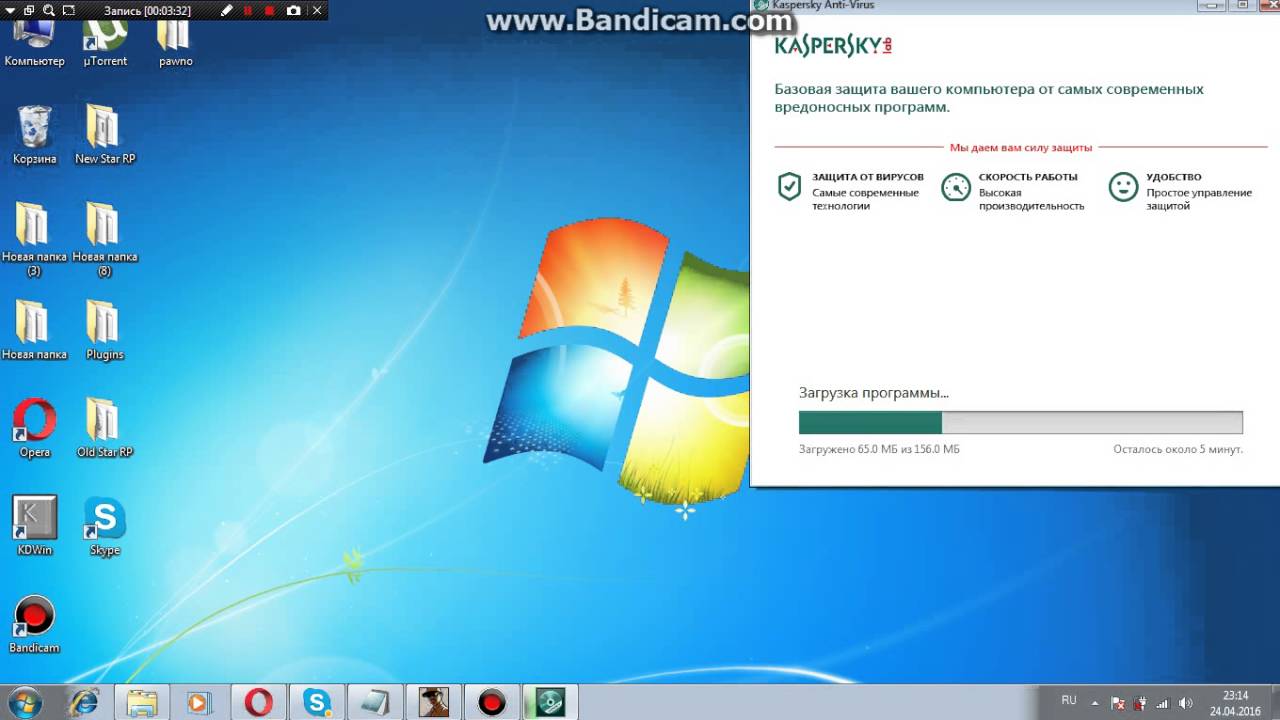The width and height of the screenshot is (1280, 720).
Task: Click the Kaspersky Lab logo
Action: [x=833, y=45]
